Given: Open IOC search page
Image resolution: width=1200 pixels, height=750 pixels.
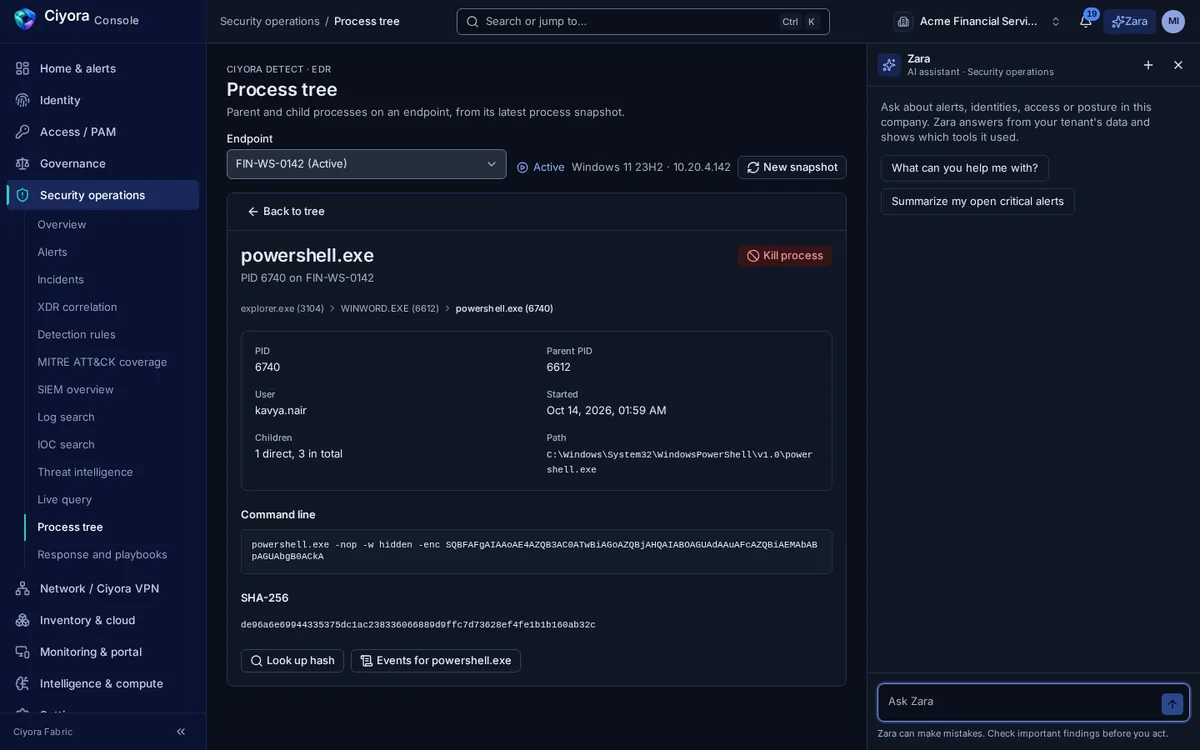Looking at the screenshot, I should [x=66, y=444].
